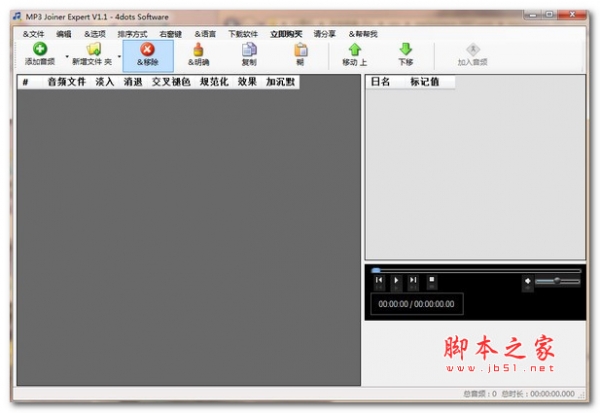The width and height of the screenshot is (600, 413).
Task: Open the &选项 (Options) menu
Action: [x=95, y=34]
